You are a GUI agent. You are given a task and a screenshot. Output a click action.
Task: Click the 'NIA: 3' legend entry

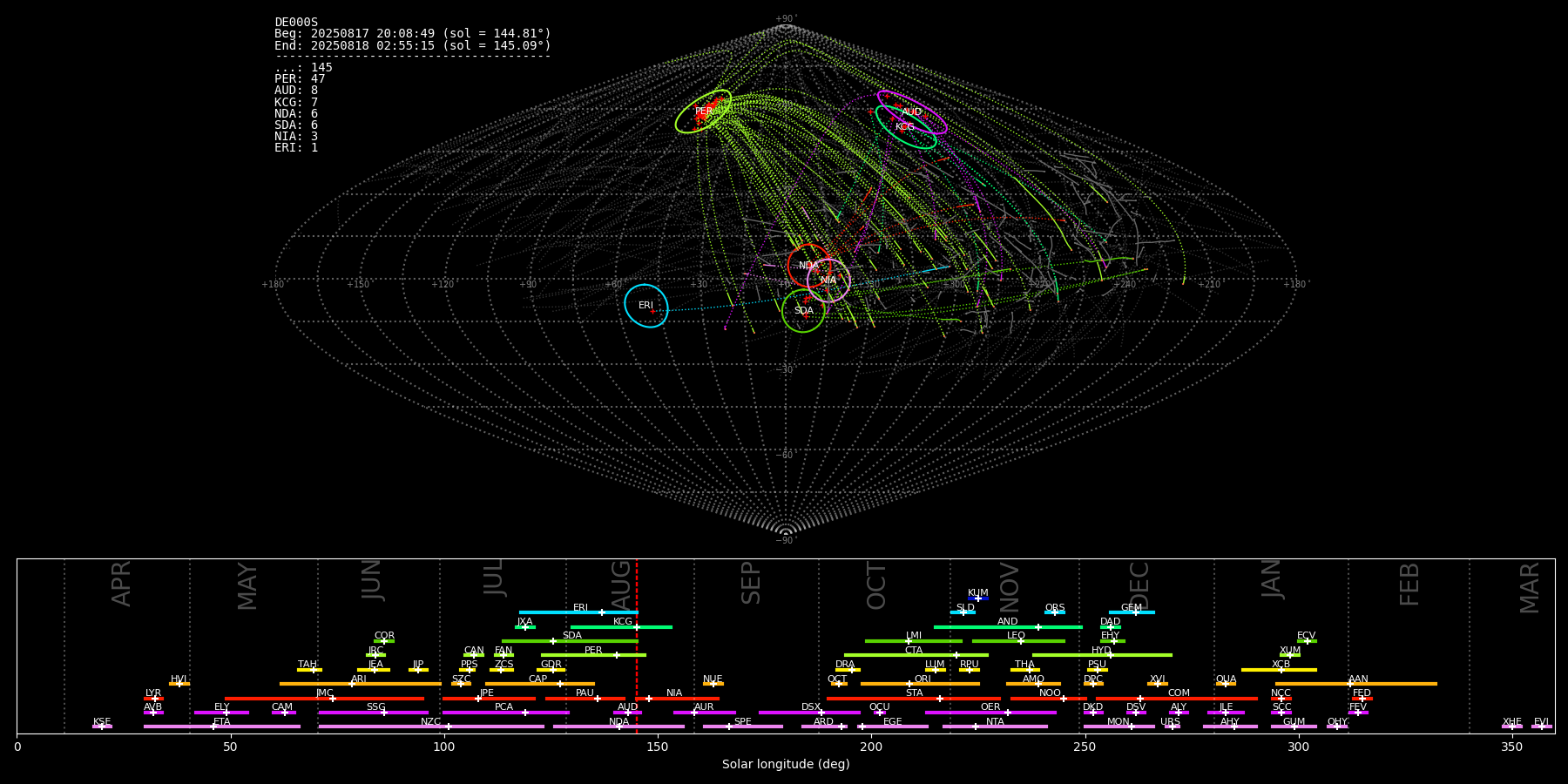(x=296, y=137)
